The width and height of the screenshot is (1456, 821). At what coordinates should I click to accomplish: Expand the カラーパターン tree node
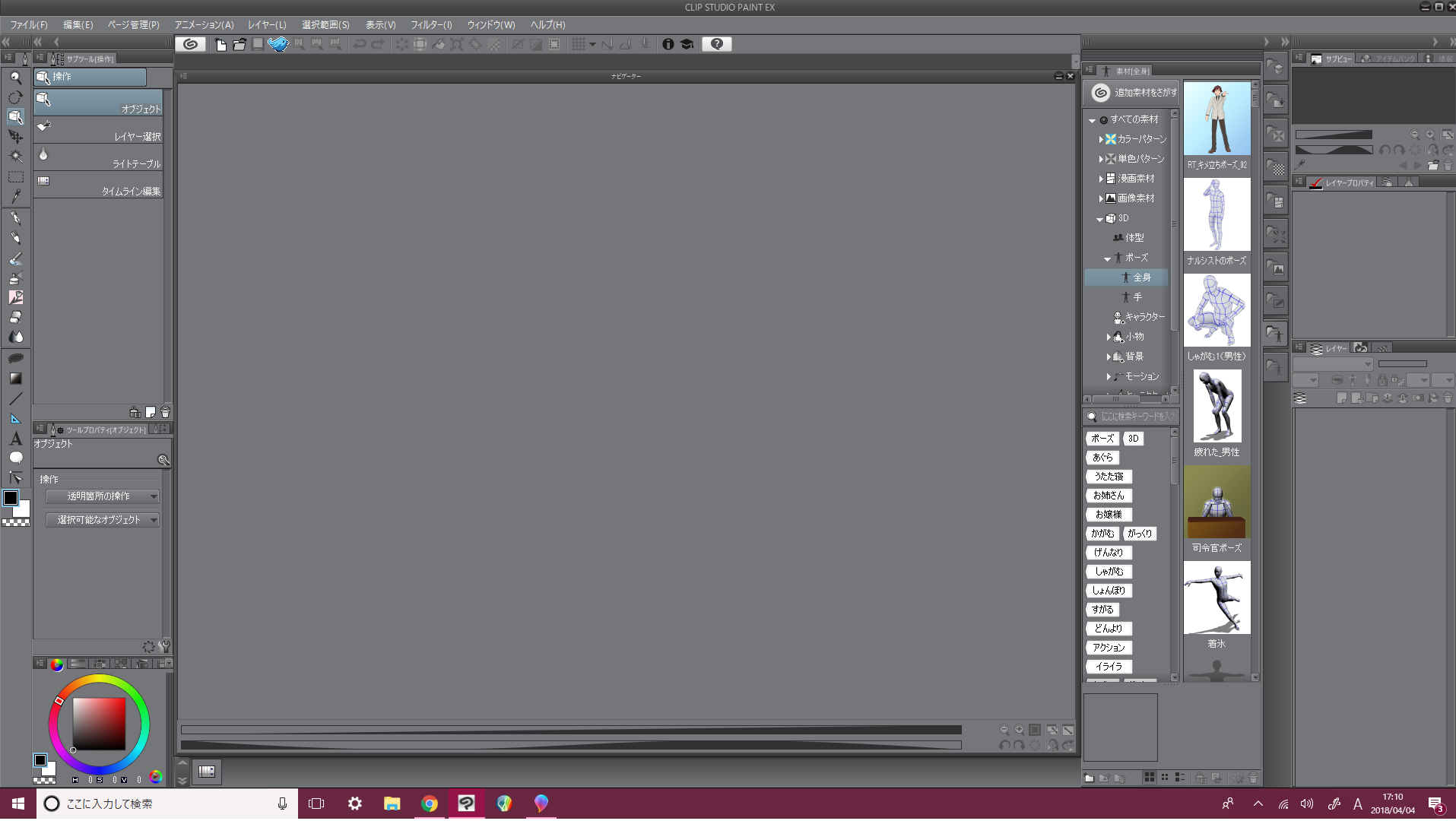point(1101,139)
